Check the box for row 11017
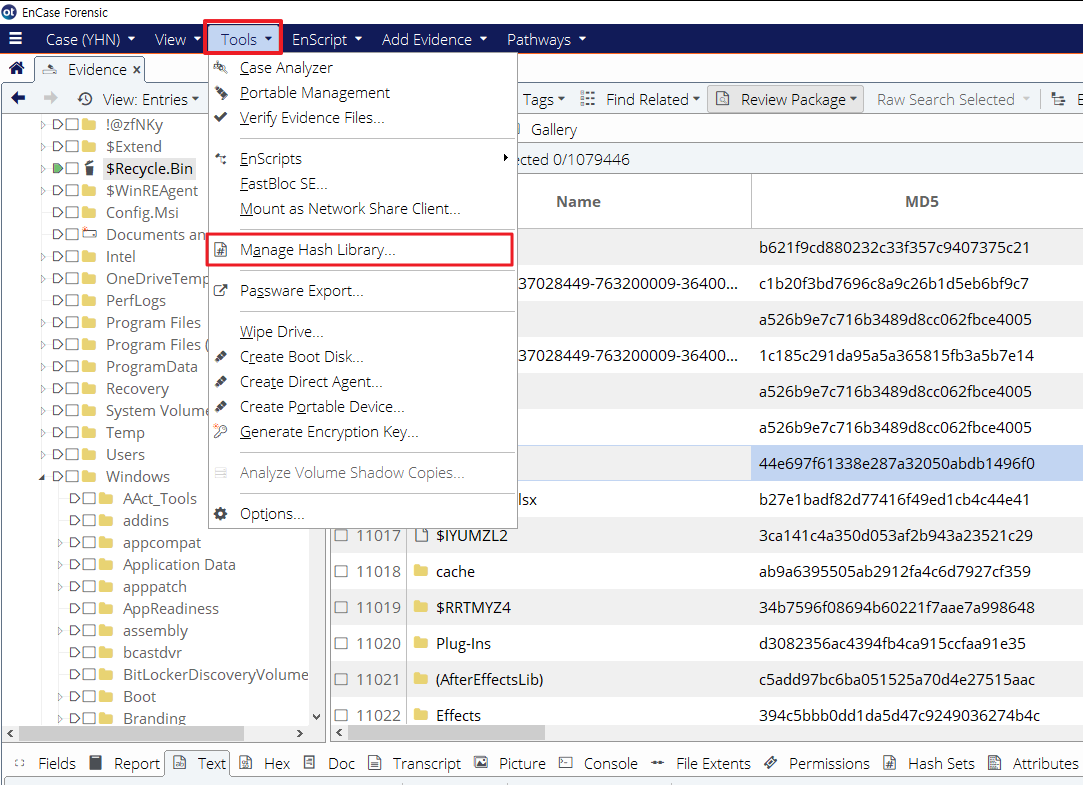 click(x=341, y=535)
